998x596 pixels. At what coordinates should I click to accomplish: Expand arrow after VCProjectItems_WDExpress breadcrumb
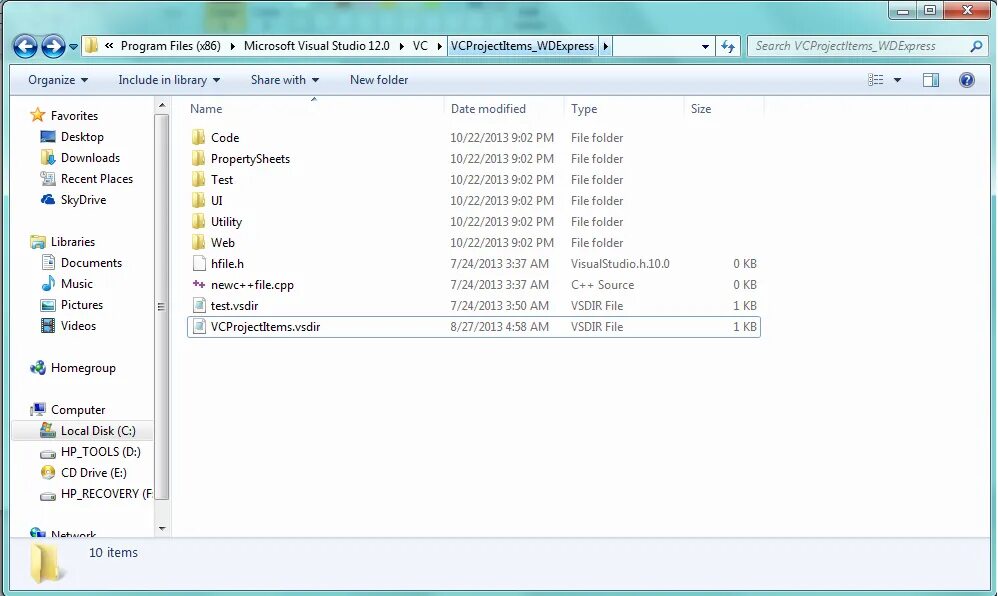point(605,46)
